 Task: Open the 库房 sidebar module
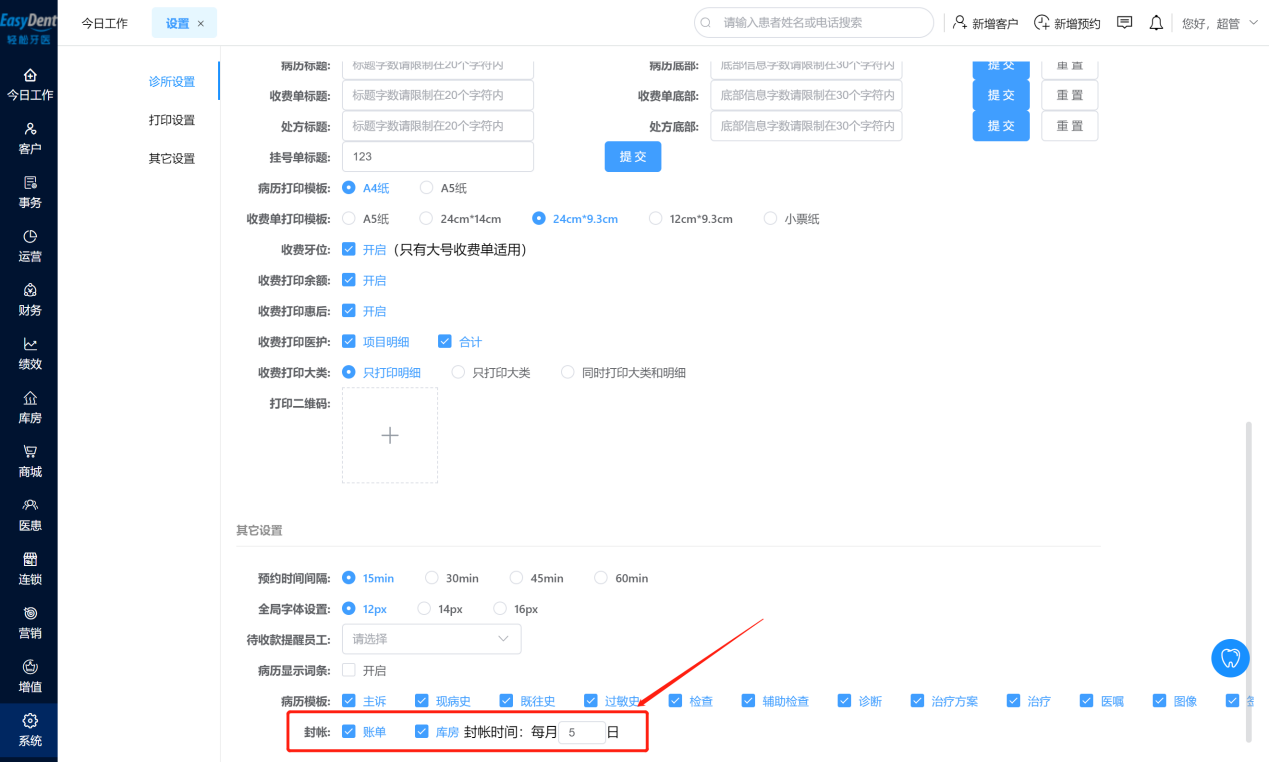(30, 408)
